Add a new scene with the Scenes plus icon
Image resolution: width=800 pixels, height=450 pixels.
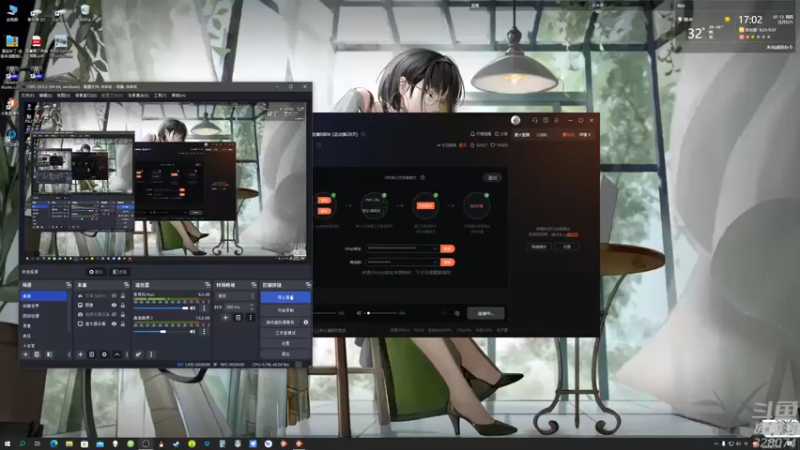click(x=26, y=354)
